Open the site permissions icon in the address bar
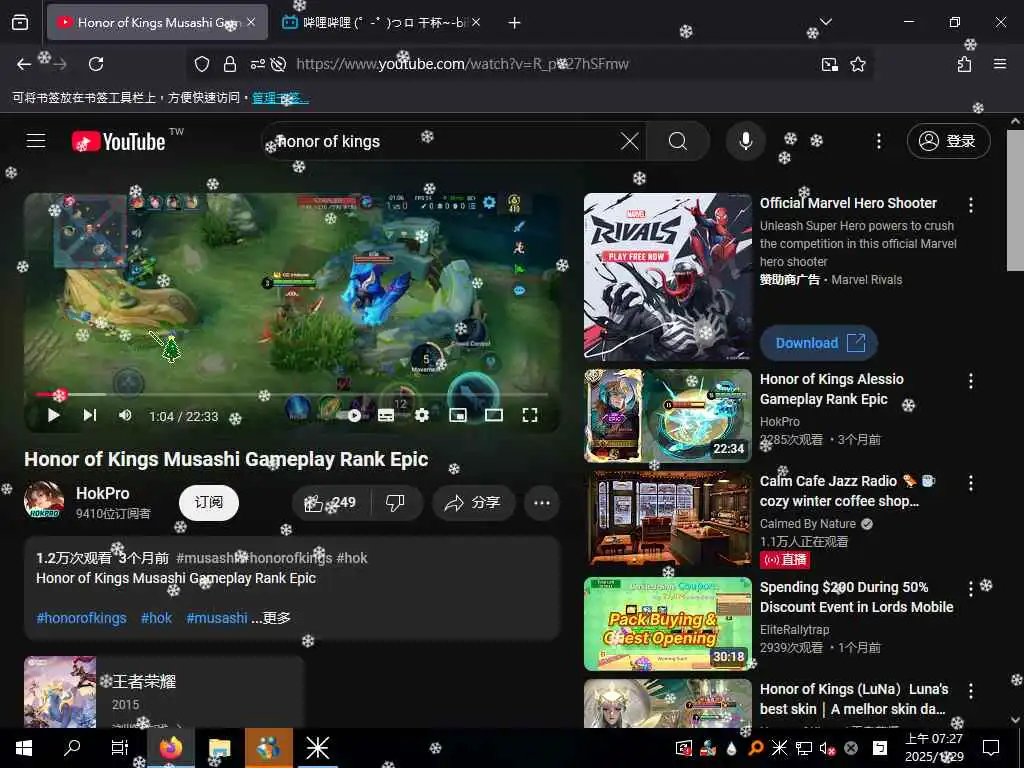1024x768 pixels. [258, 64]
